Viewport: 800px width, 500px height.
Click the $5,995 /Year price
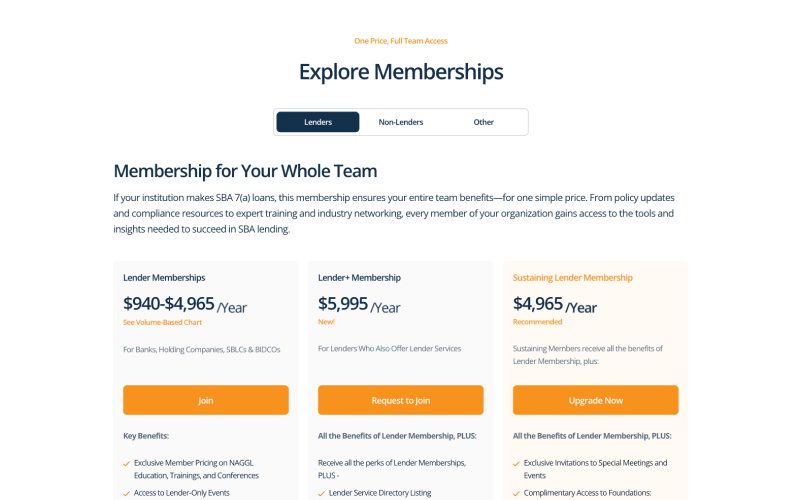pos(359,304)
